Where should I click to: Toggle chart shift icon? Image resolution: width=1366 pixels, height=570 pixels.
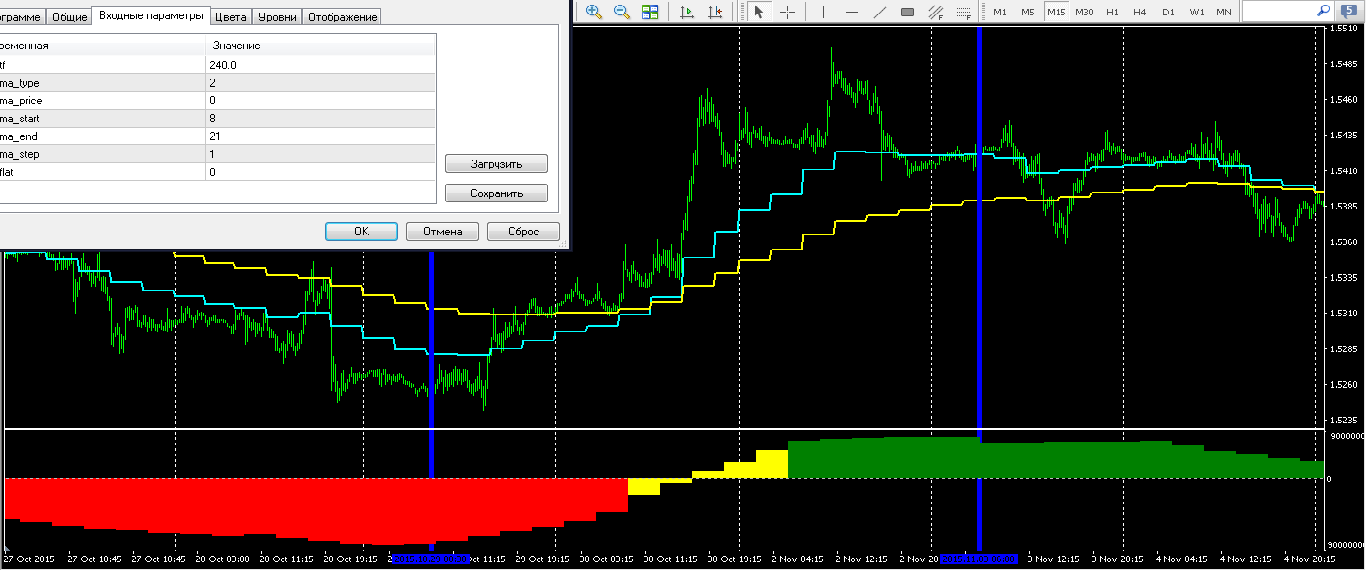[715, 12]
